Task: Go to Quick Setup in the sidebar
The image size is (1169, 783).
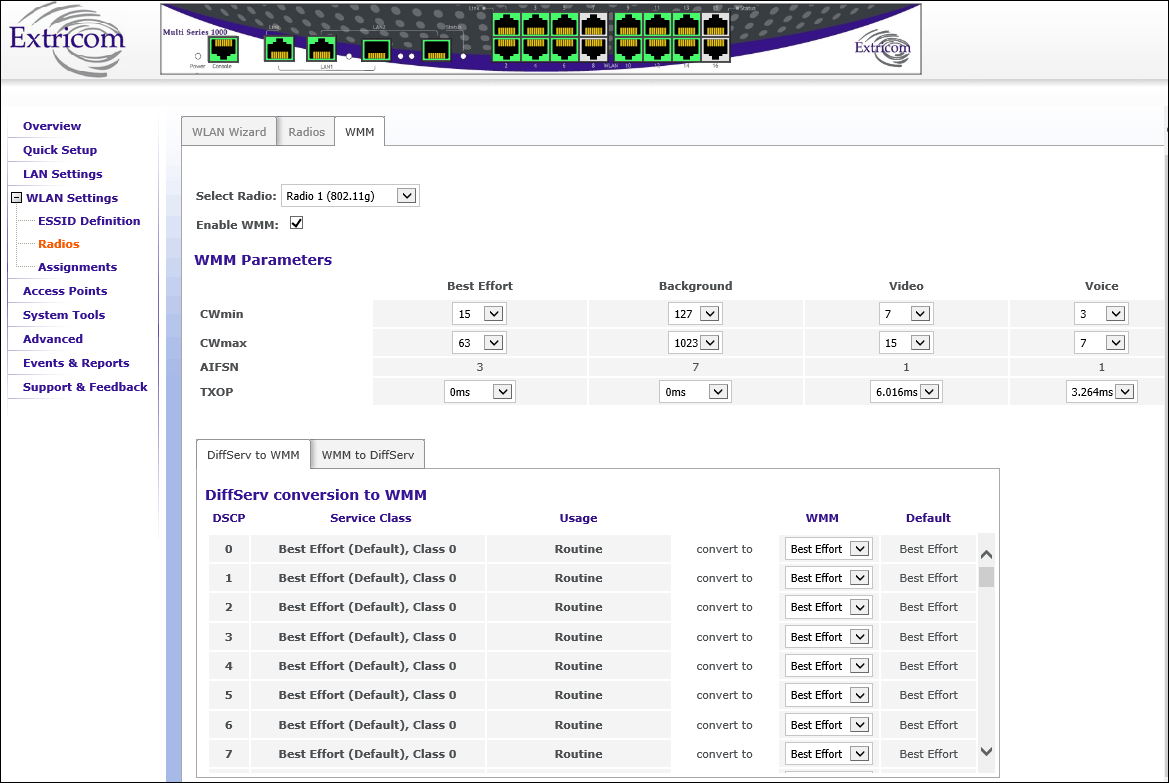Action: point(60,150)
